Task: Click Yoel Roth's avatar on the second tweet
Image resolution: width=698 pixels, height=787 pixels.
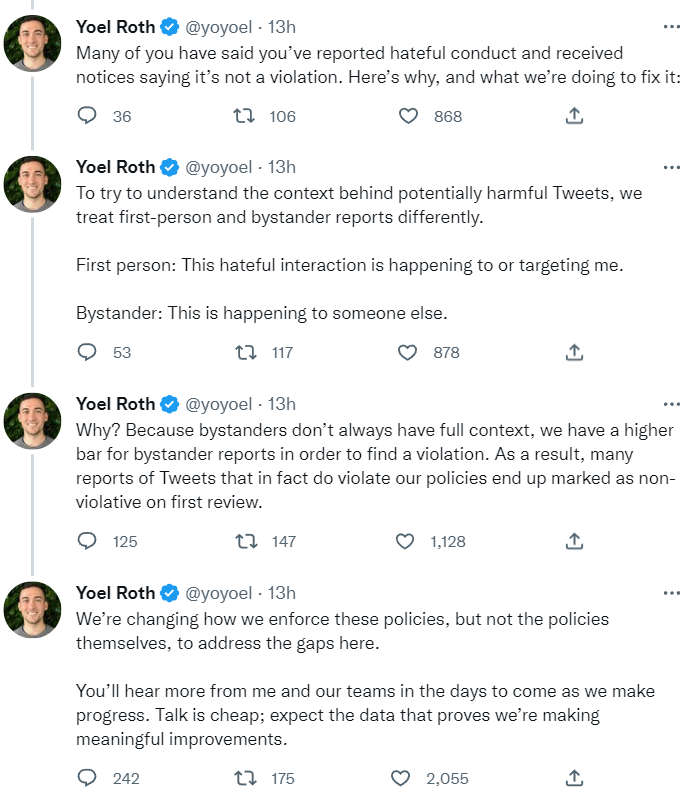Action: click(x=33, y=183)
